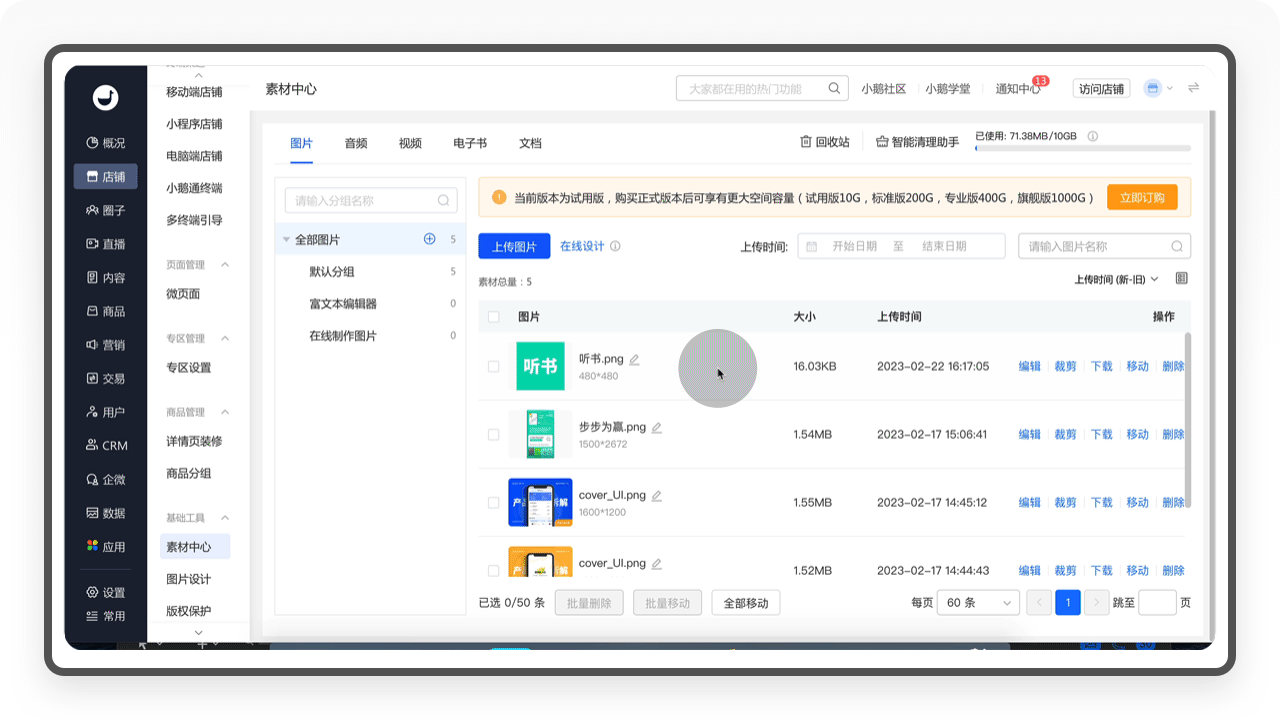The image size is (1280, 720).
Task: Open the 在线设计 link
Action: pos(582,246)
